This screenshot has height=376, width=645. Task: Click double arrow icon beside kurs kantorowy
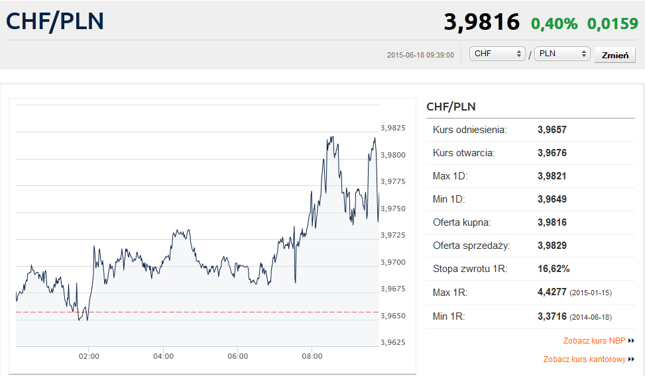(631, 360)
